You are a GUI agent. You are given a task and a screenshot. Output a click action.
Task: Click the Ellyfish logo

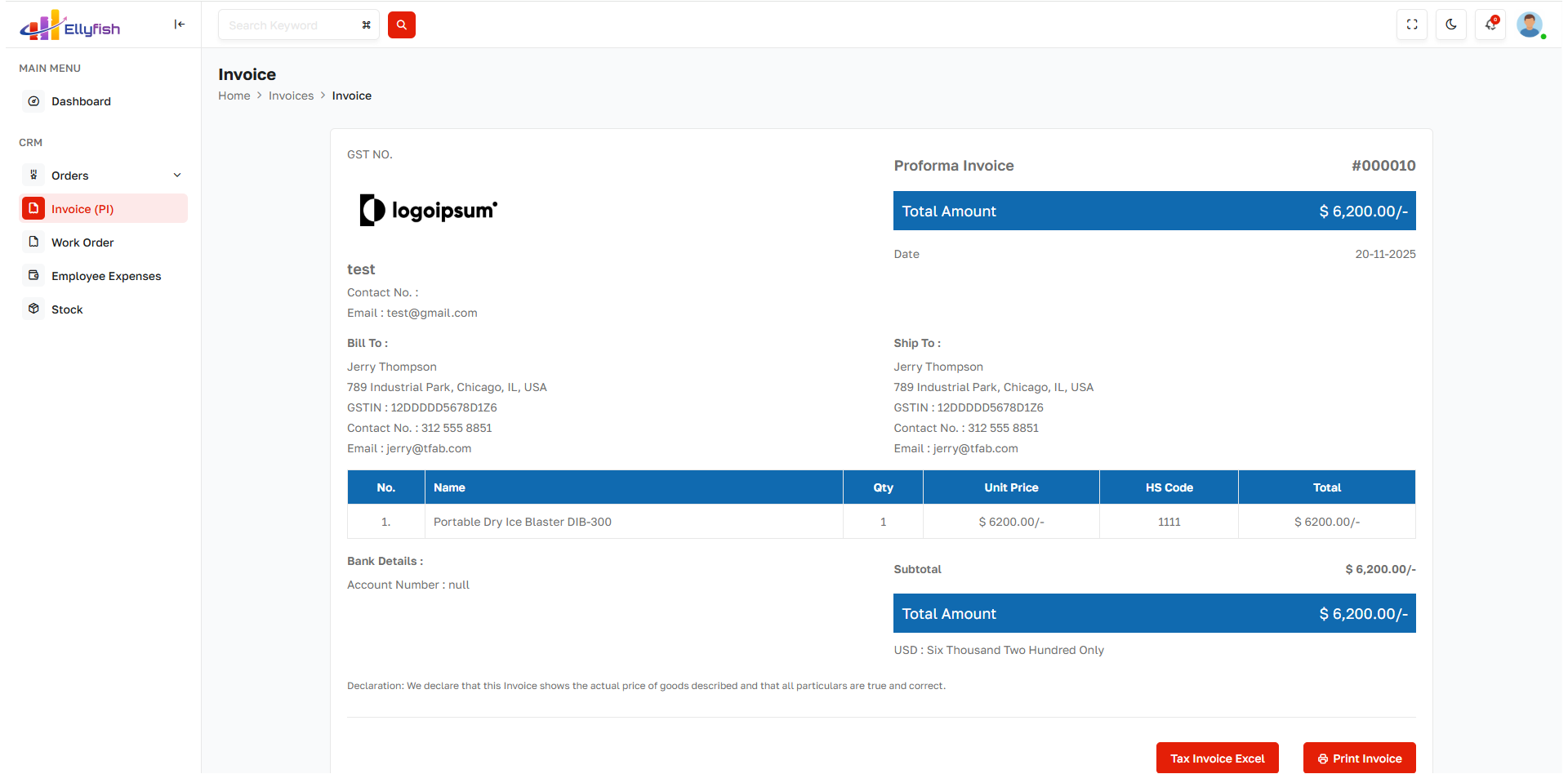69,26
